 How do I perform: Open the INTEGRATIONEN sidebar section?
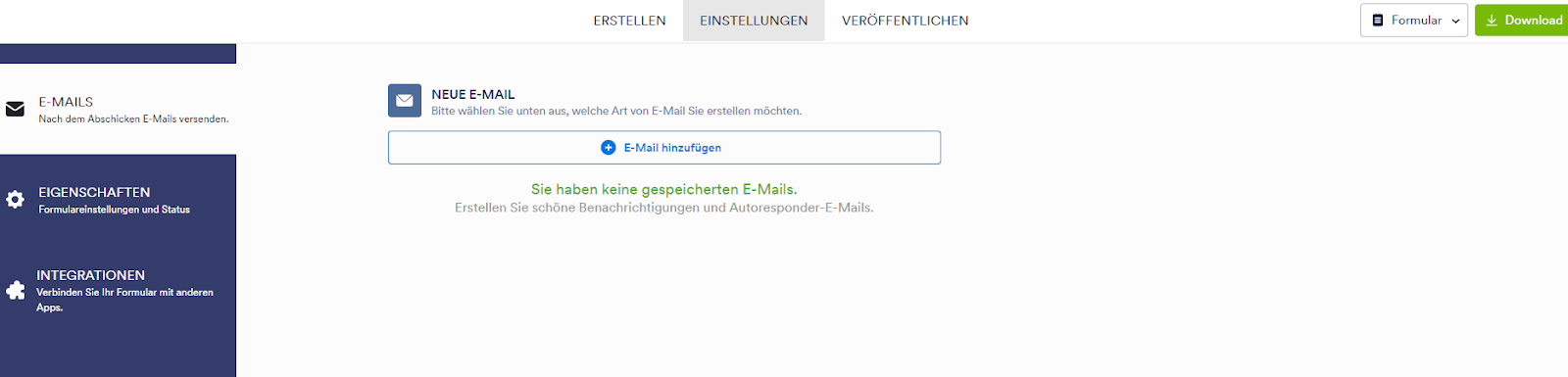coord(118,290)
